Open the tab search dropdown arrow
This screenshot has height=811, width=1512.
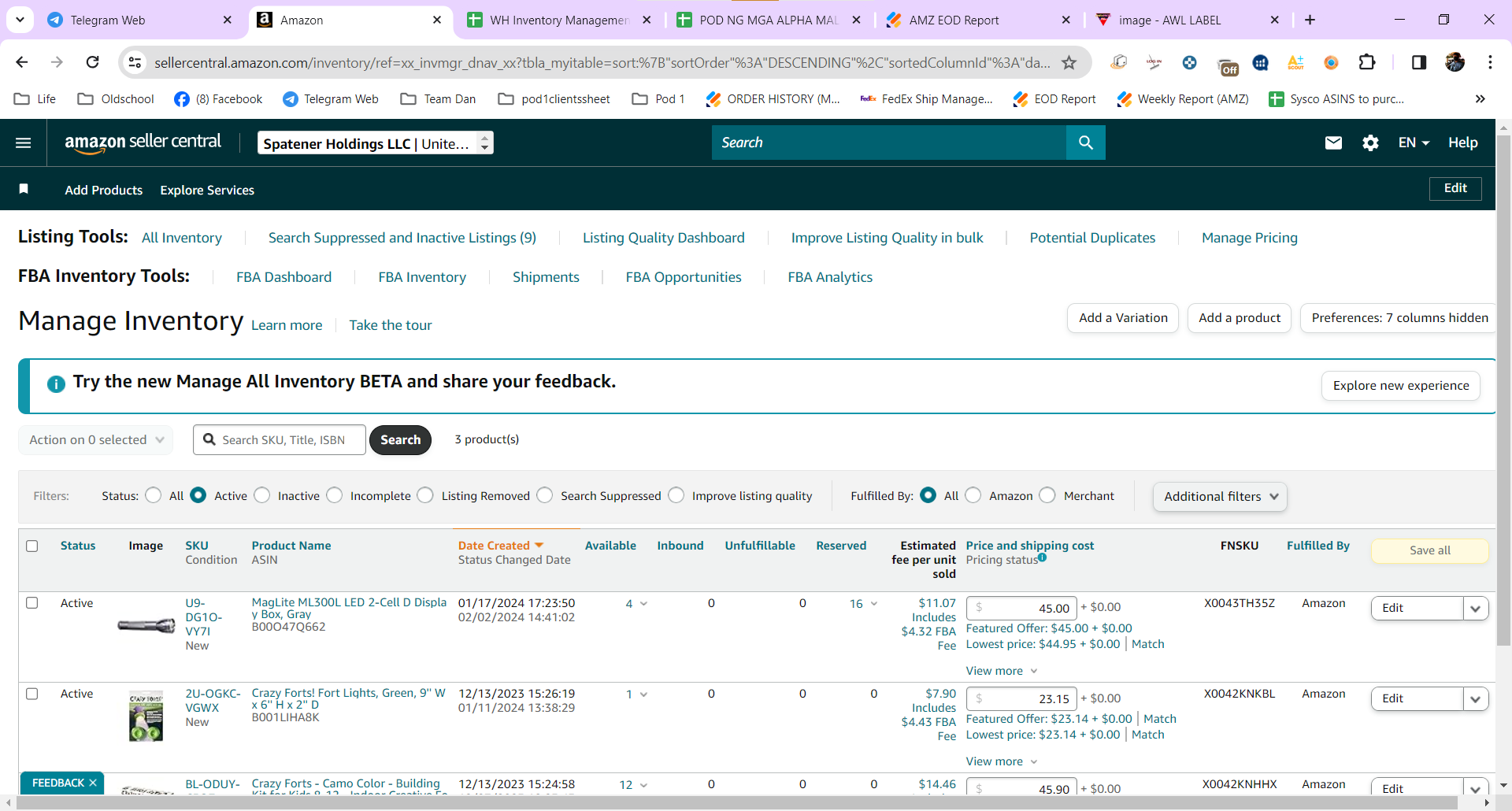click(x=20, y=20)
